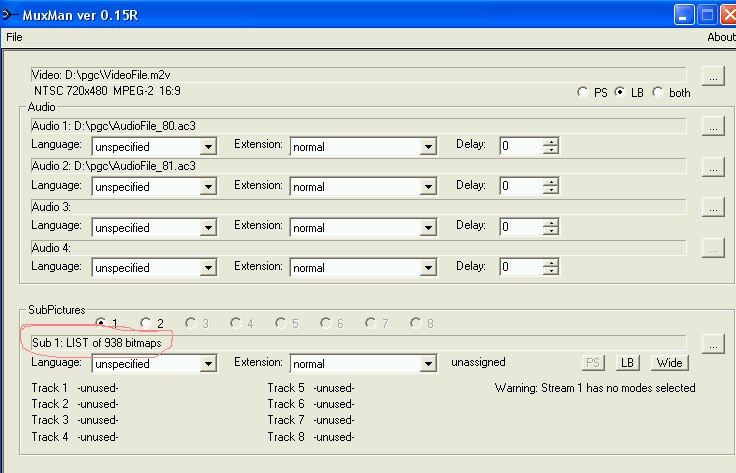Click the Audio 3 Delay value field

521,227
